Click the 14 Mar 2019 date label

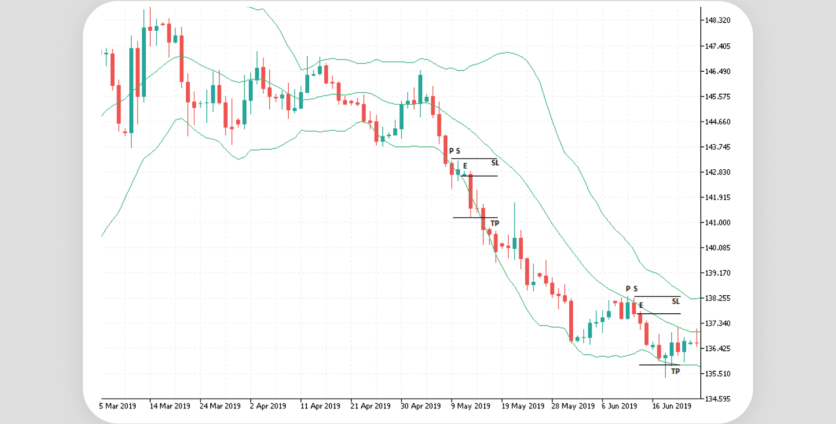169,407
